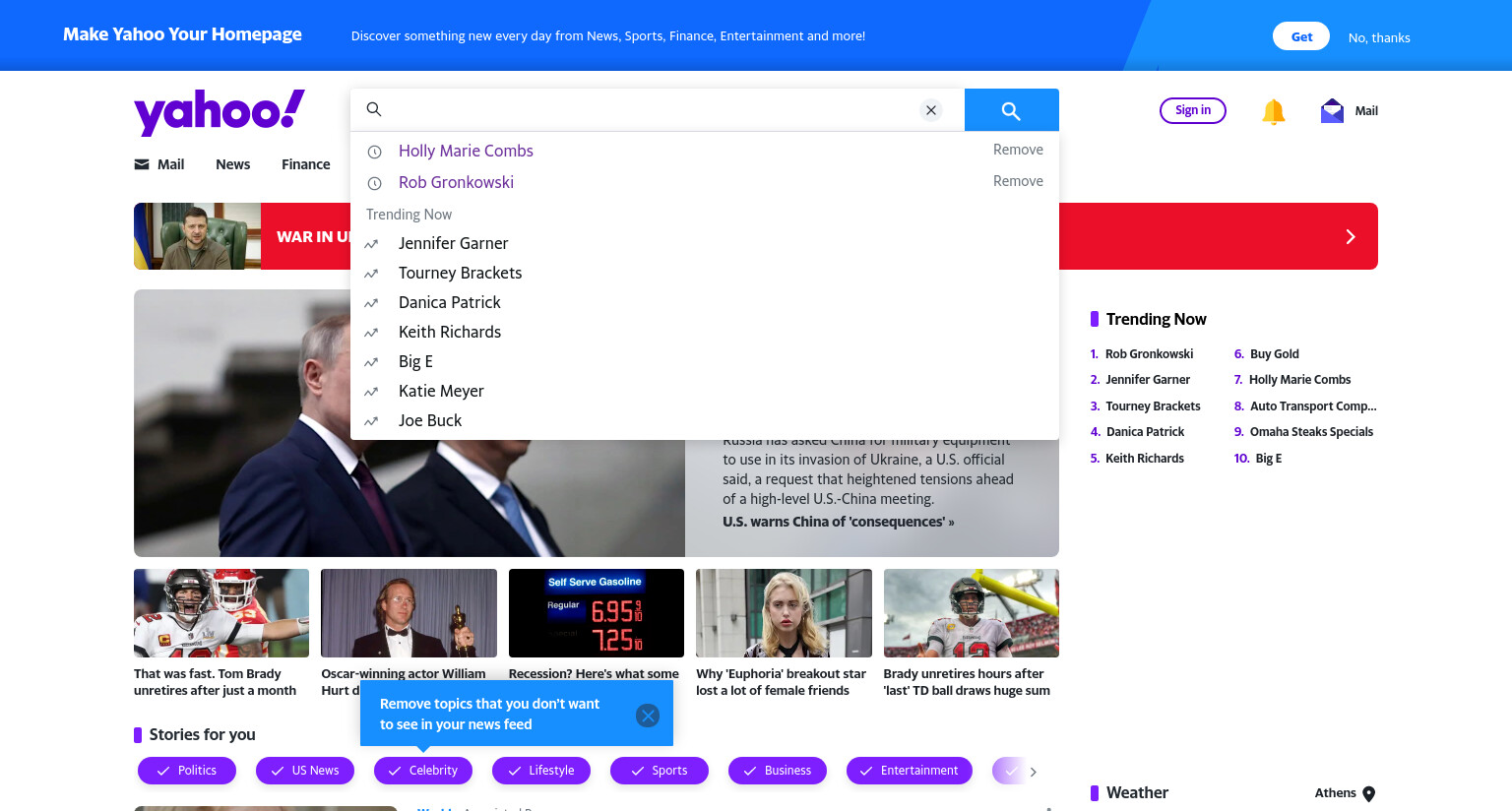Click Tourney Brackets in Trending Now sidebar

(1153, 405)
